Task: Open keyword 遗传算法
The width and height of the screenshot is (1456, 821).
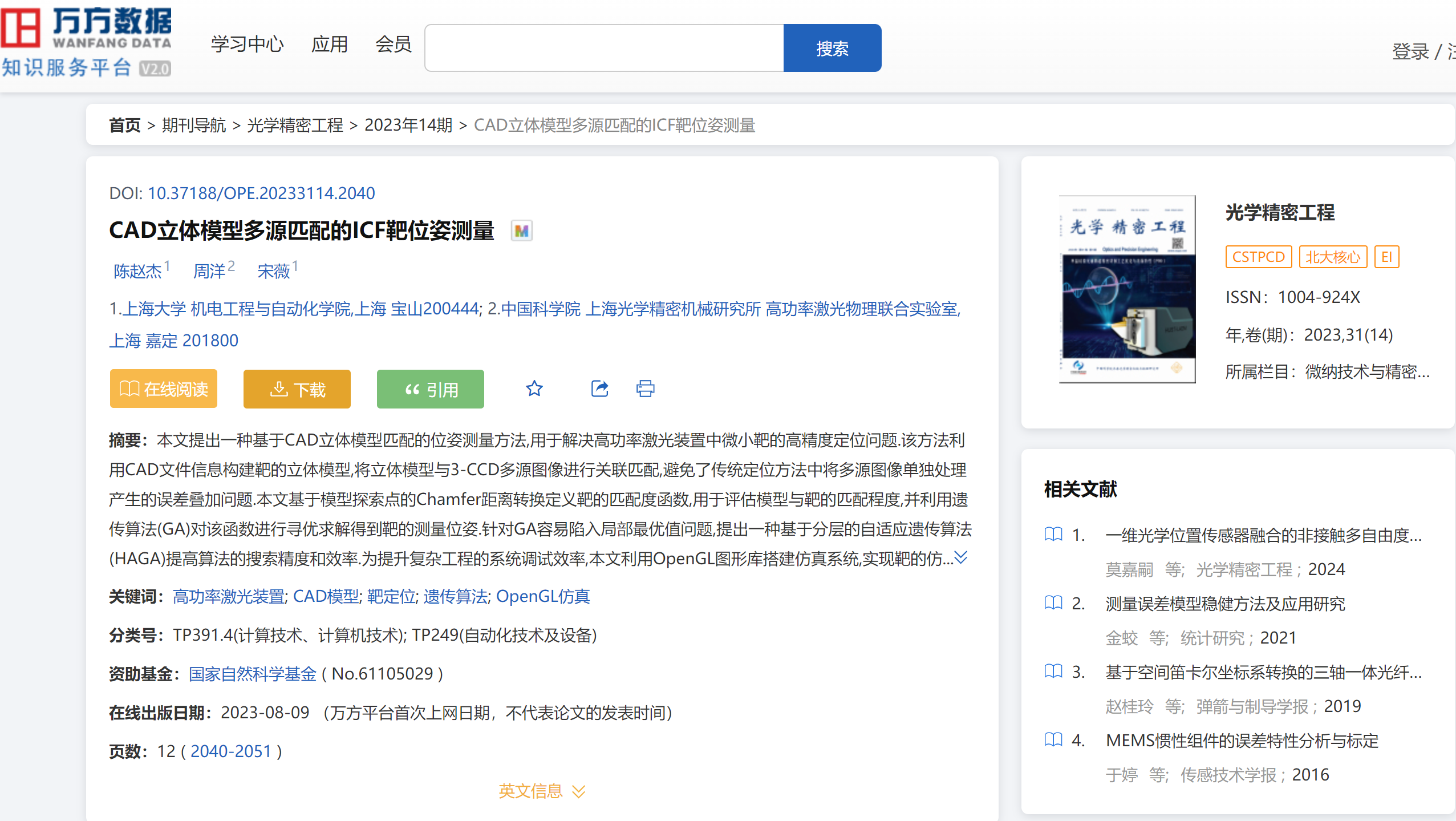Action: click(x=455, y=597)
